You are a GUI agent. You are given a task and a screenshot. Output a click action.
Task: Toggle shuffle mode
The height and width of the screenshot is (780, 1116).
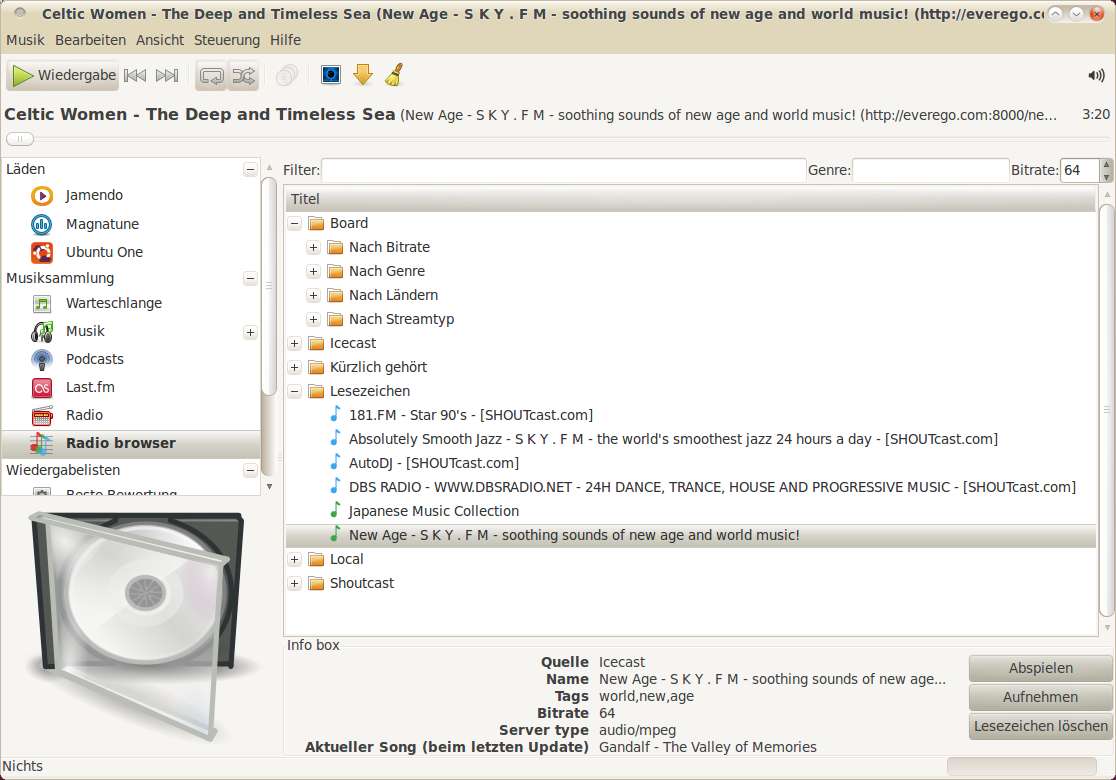tap(243, 75)
